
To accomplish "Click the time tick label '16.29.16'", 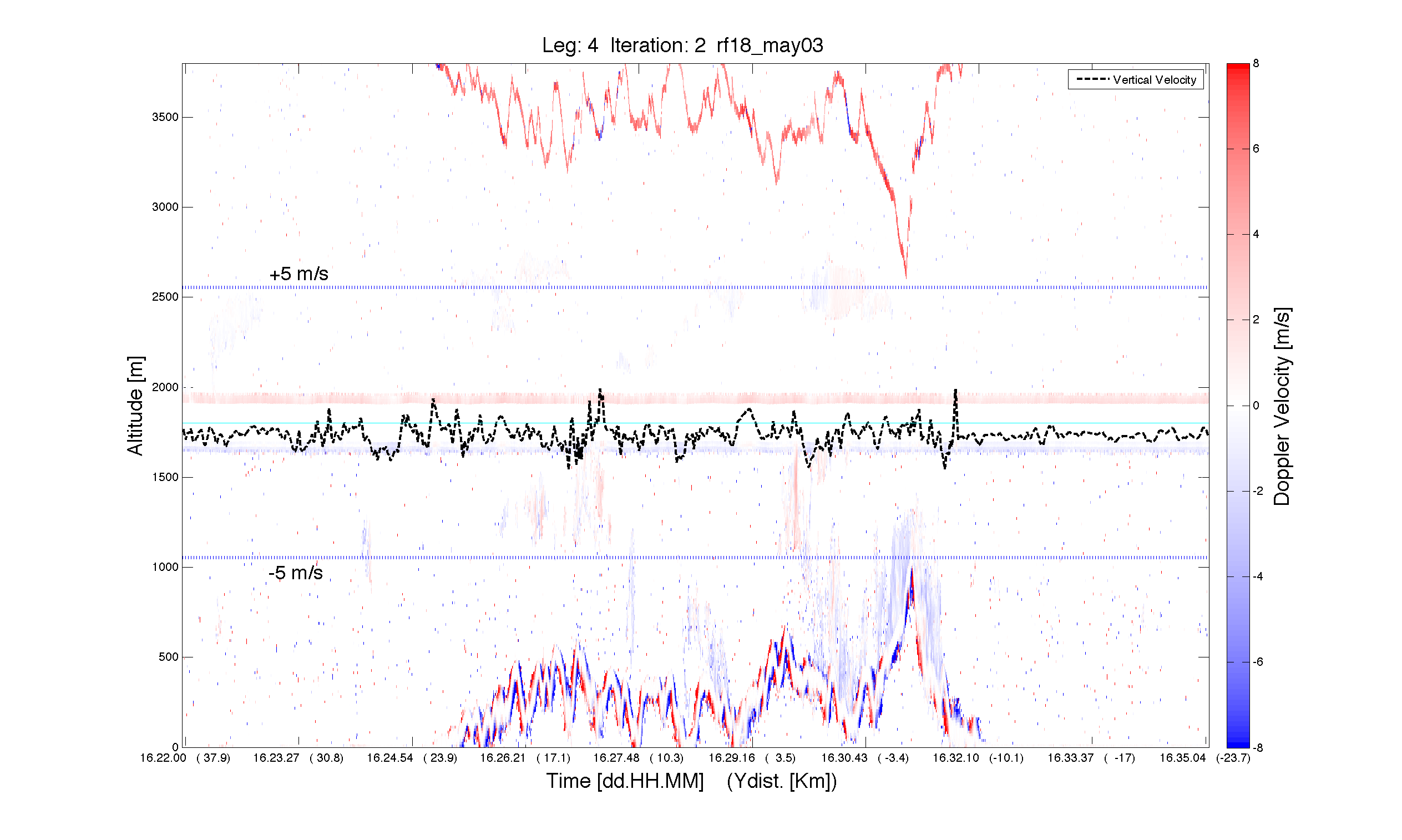I will coord(732,758).
